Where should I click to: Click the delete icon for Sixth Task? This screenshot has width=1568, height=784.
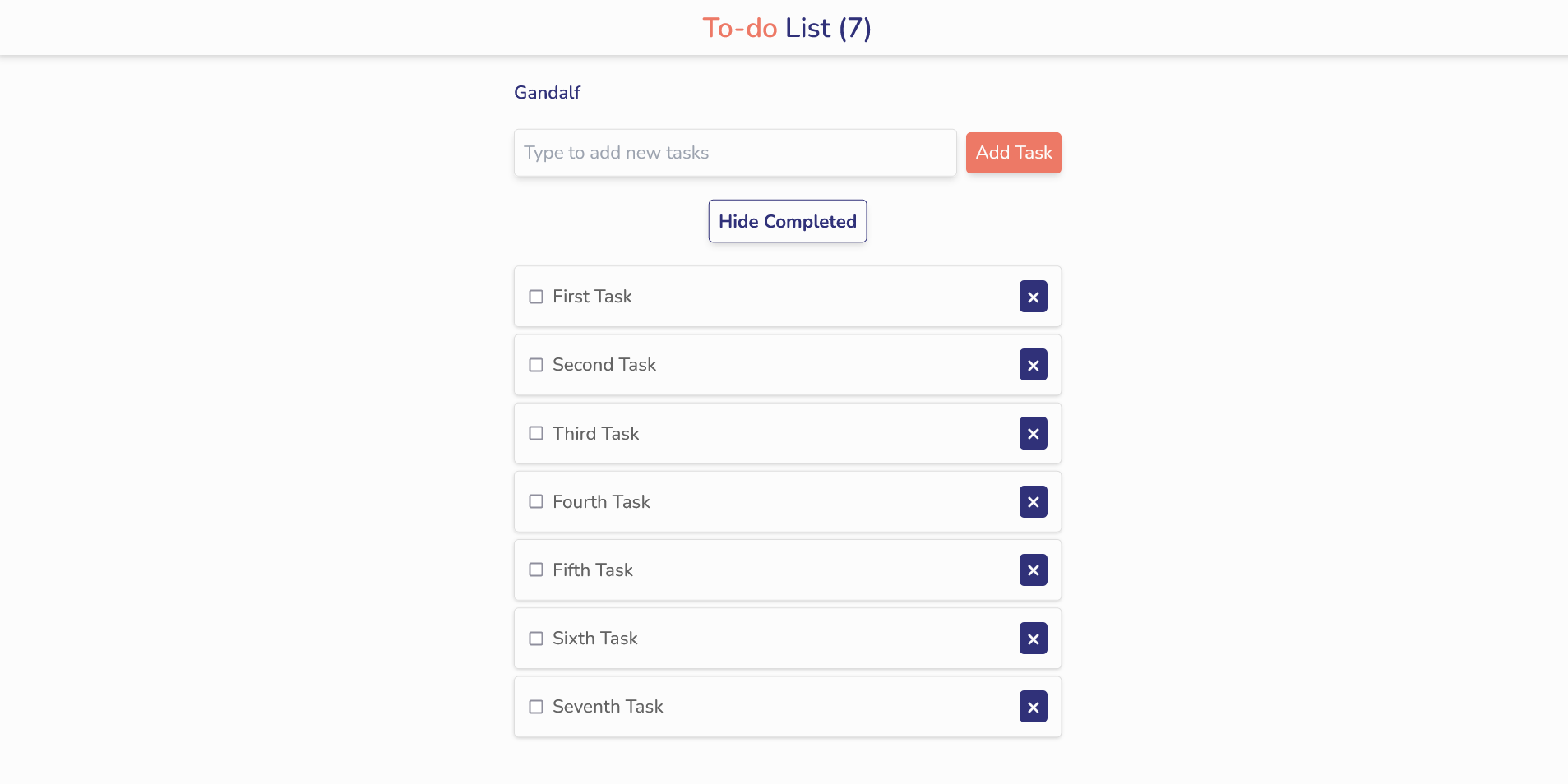1034,638
